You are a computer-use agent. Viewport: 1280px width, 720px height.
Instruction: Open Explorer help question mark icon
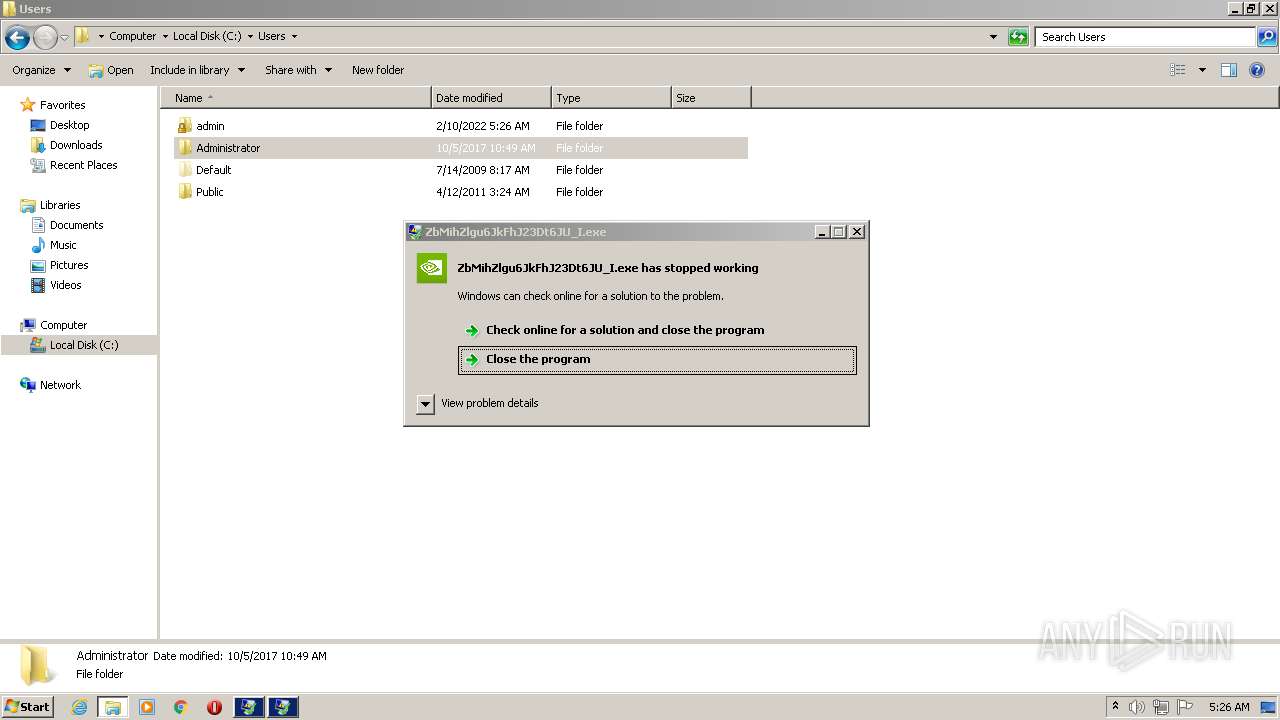[x=1257, y=70]
